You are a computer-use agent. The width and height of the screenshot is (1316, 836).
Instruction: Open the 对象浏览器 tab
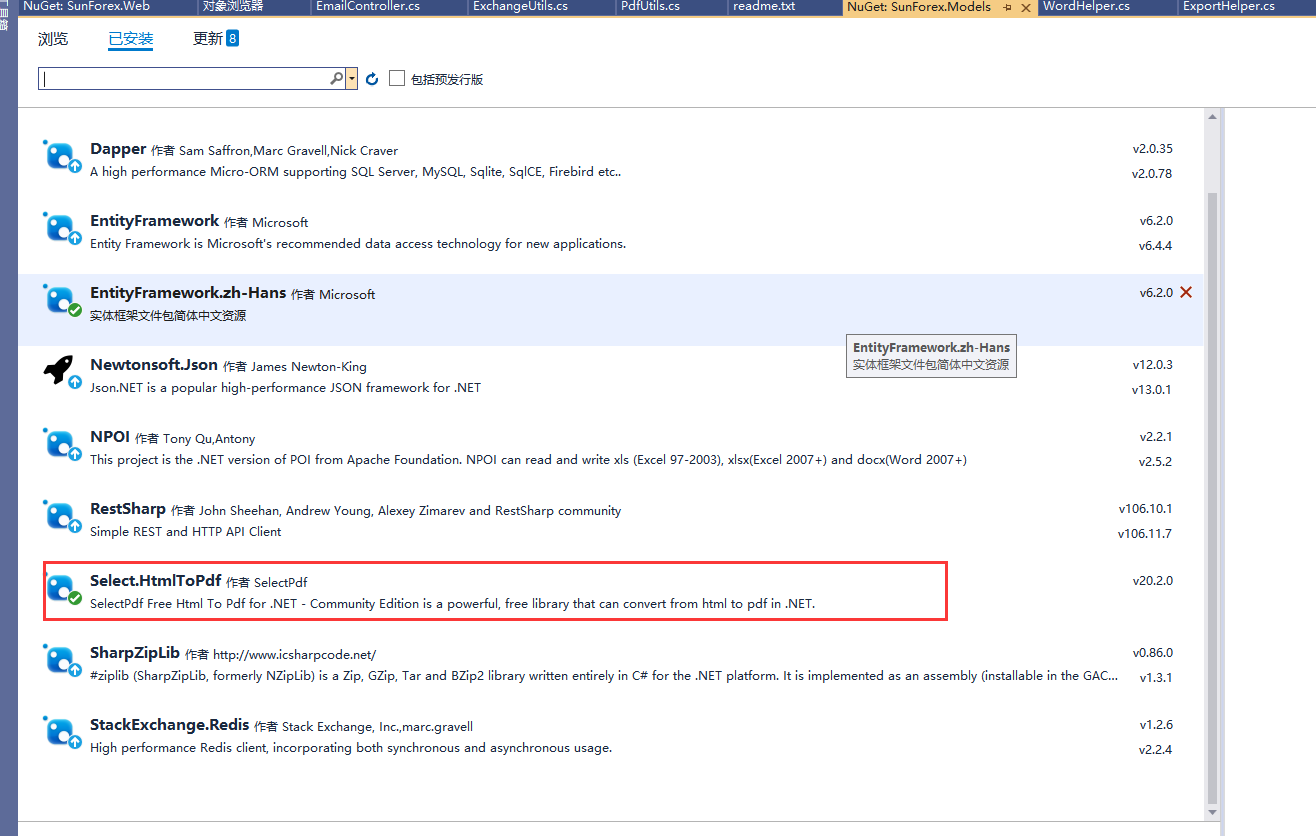point(233,6)
